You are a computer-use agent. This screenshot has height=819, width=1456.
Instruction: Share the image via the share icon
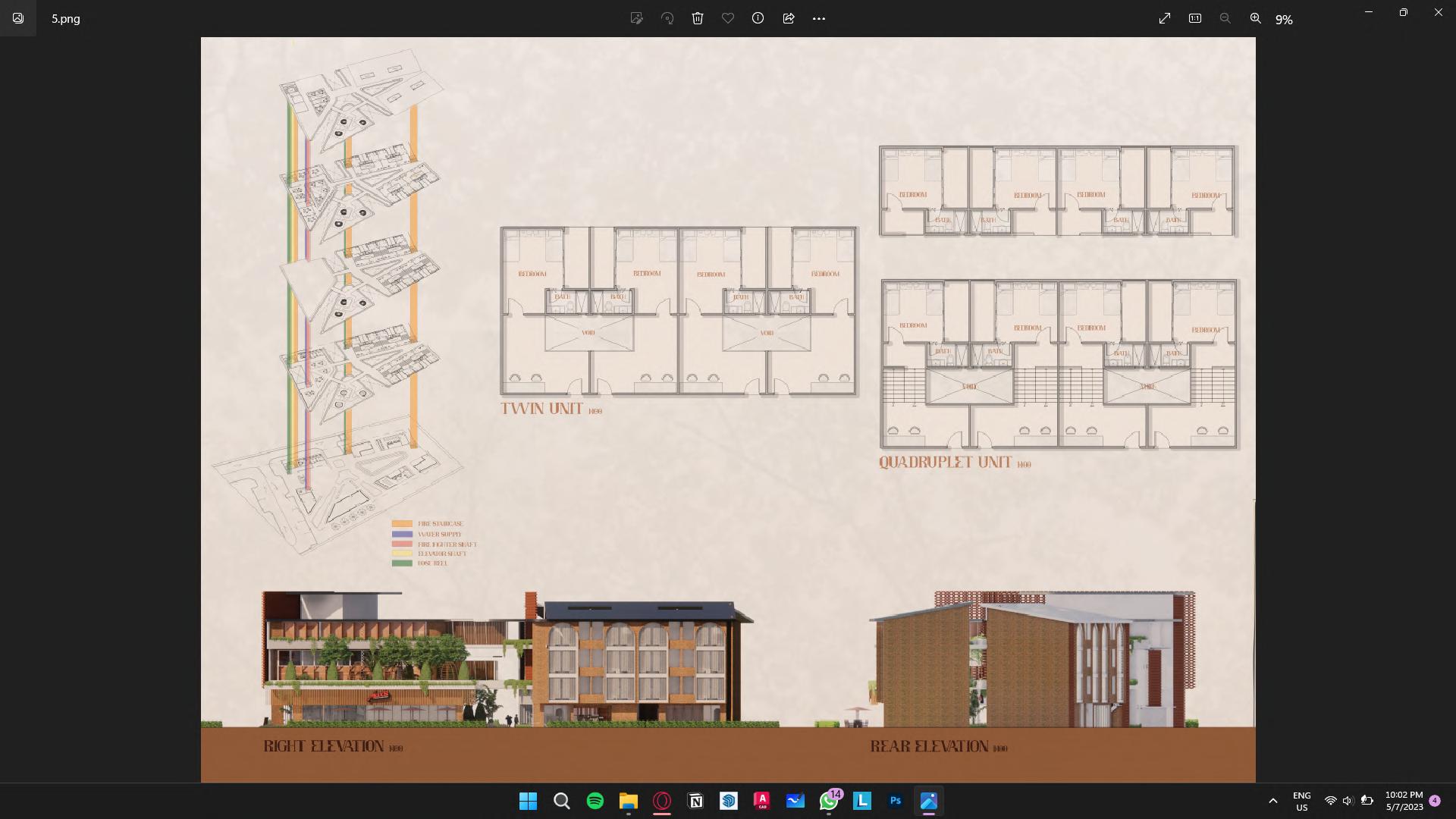click(x=789, y=18)
